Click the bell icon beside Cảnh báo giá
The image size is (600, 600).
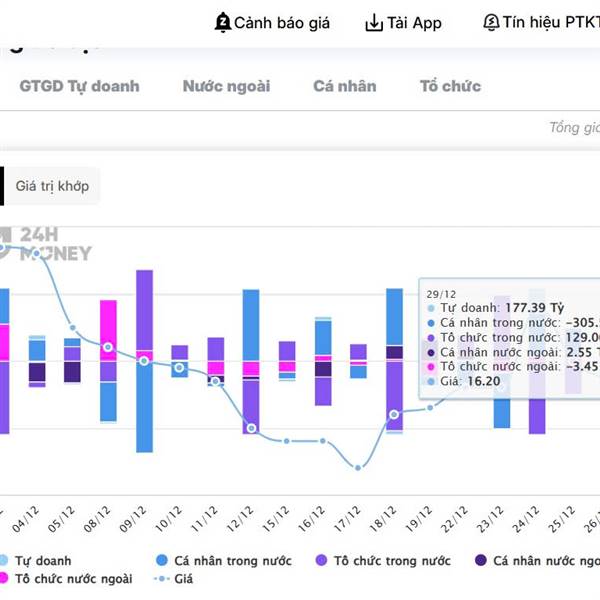222,22
